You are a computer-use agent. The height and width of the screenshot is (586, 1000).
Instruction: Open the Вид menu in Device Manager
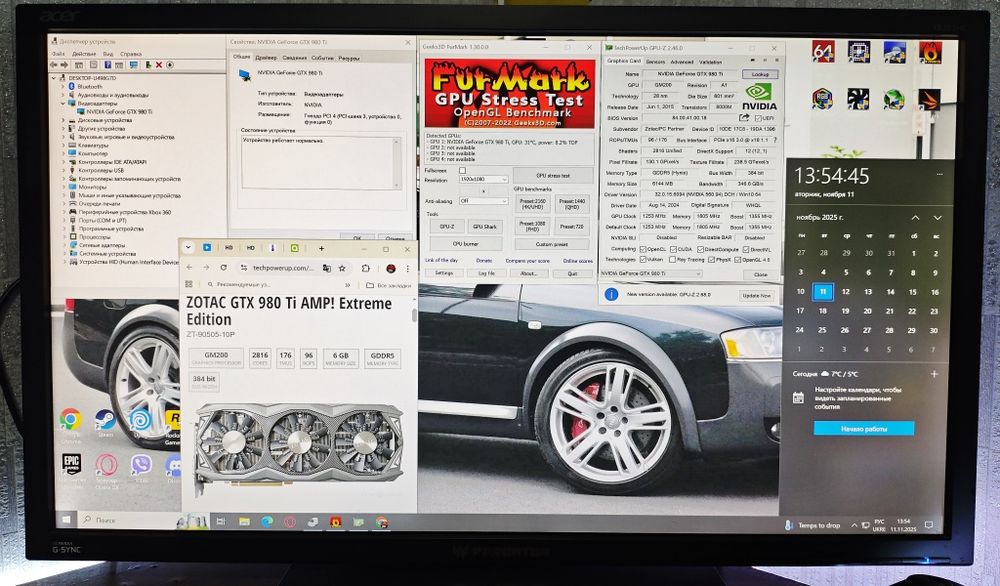coord(108,54)
